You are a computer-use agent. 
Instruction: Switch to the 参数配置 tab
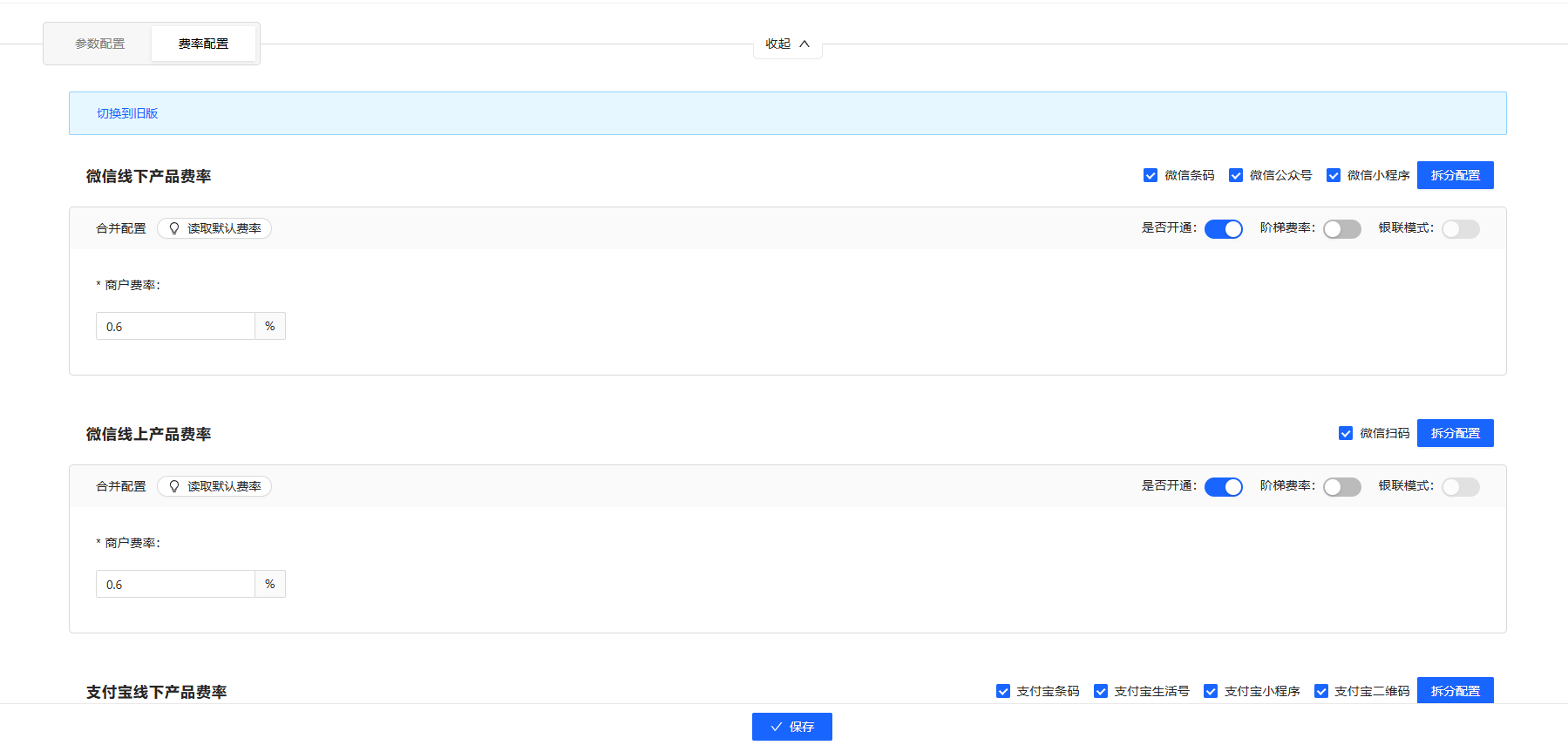click(x=99, y=44)
